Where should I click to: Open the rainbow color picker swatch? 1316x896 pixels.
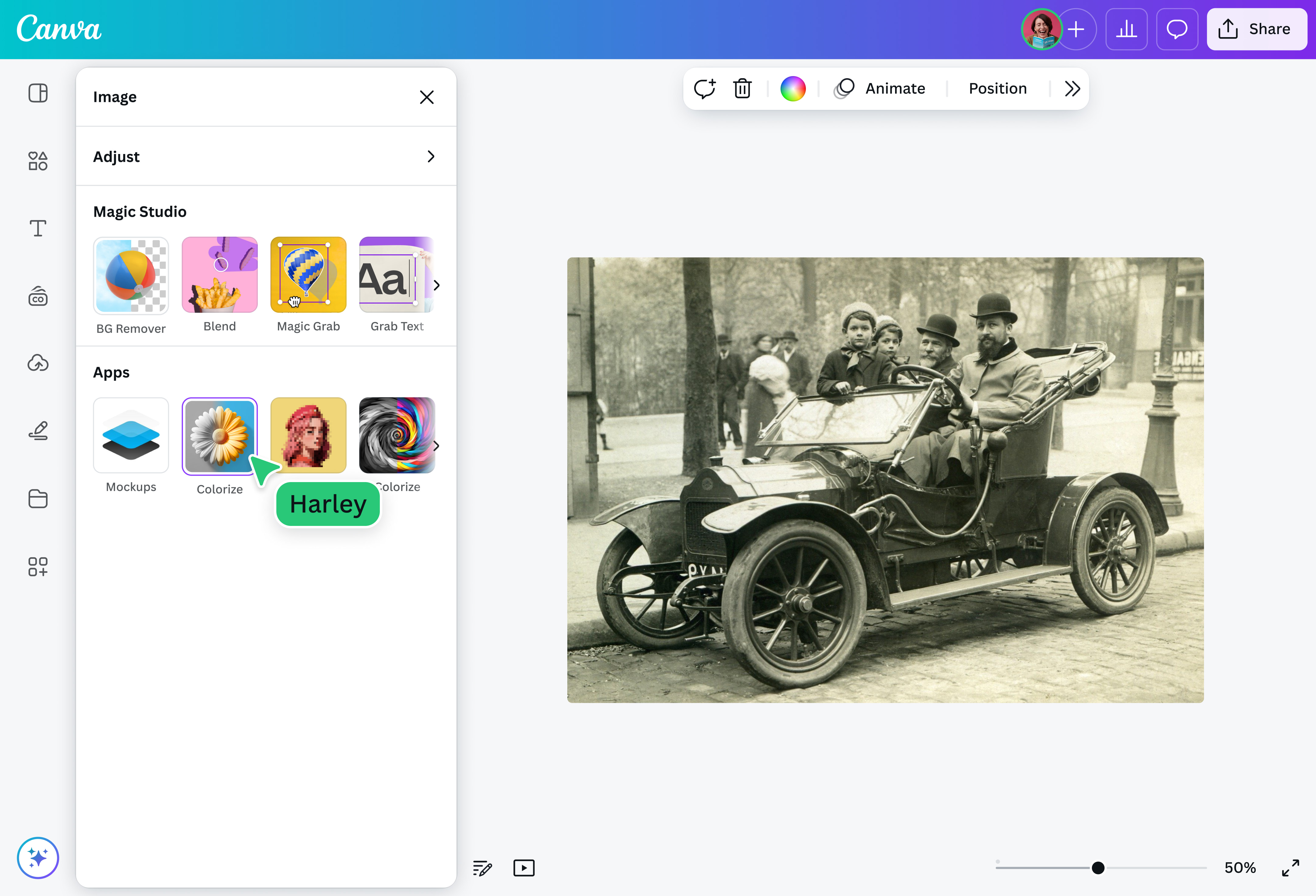coord(793,88)
